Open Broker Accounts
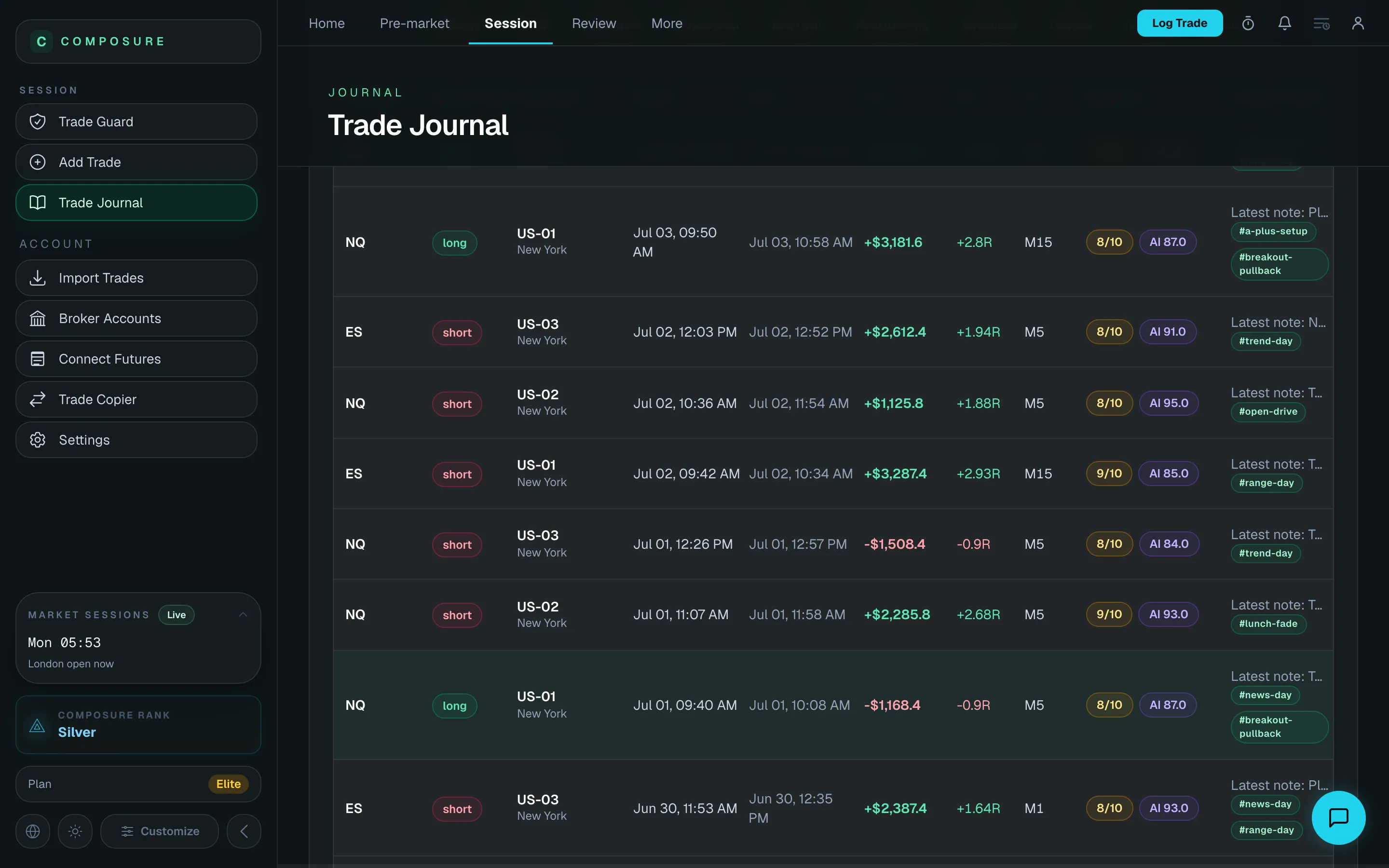Screen dimensions: 1389x868 pos(136,319)
